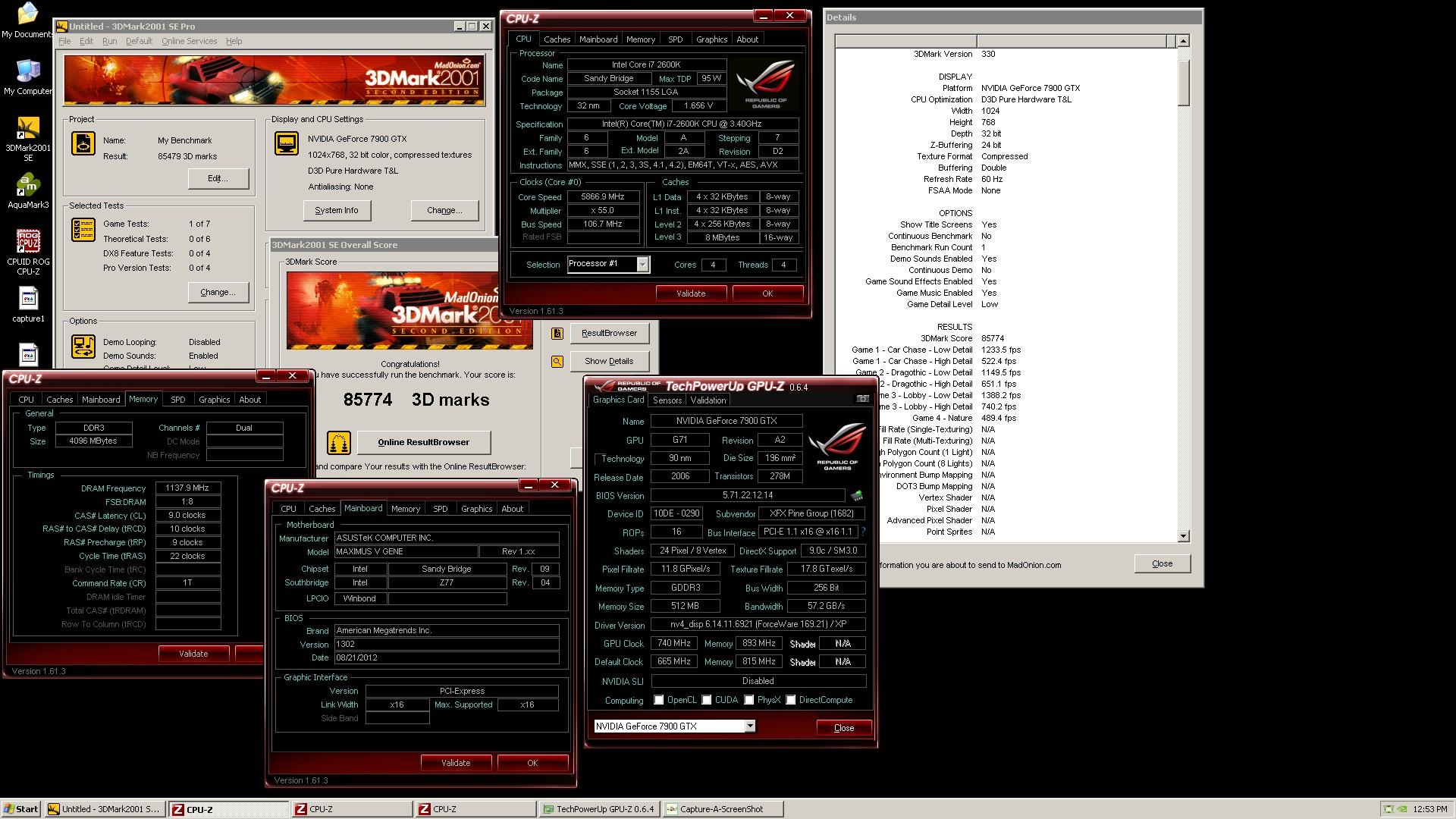Viewport: 1456px width, 819px height.
Task: Open the My Computer desktop icon
Action: click(x=28, y=77)
